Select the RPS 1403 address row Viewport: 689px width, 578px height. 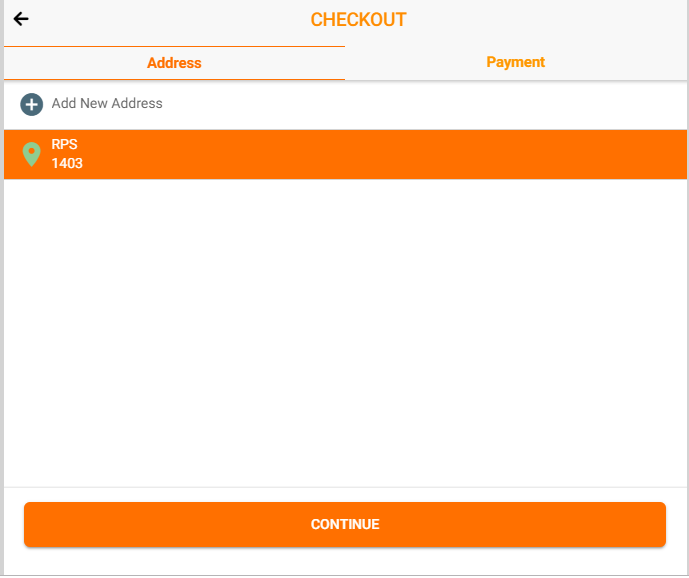coord(345,154)
